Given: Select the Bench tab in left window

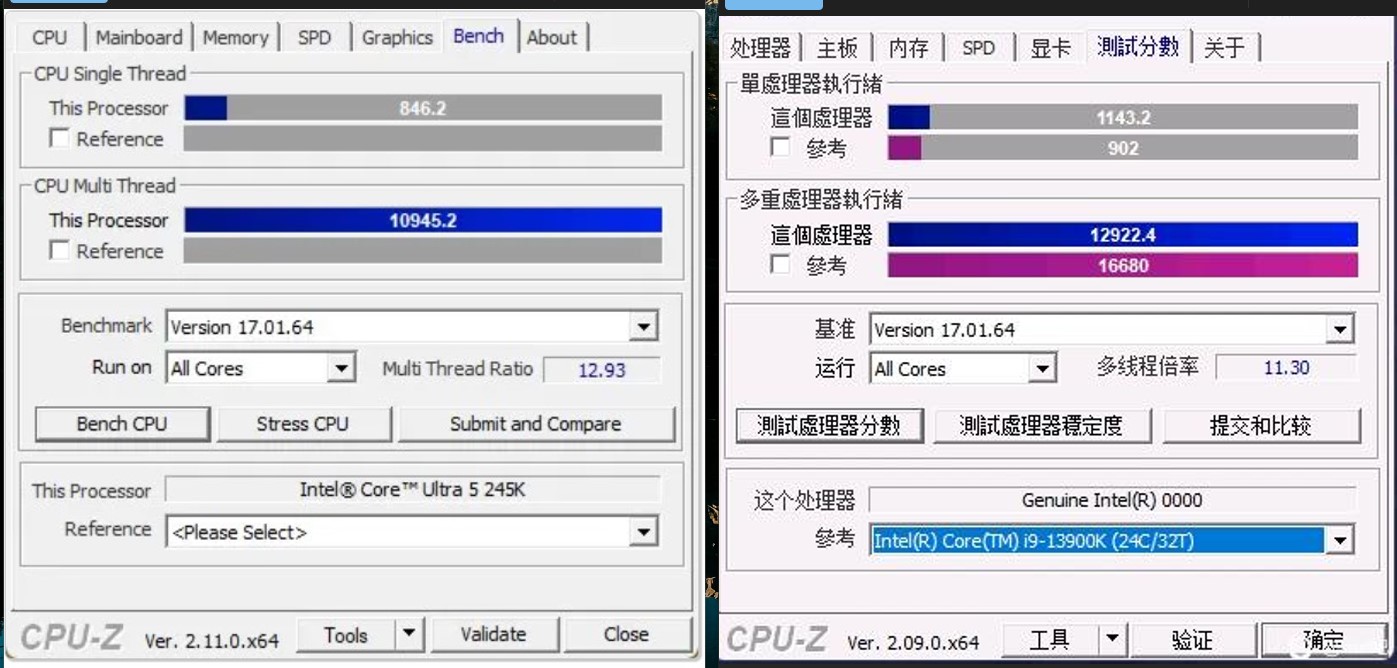Looking at the screenshot, I should tap(478, 36).
